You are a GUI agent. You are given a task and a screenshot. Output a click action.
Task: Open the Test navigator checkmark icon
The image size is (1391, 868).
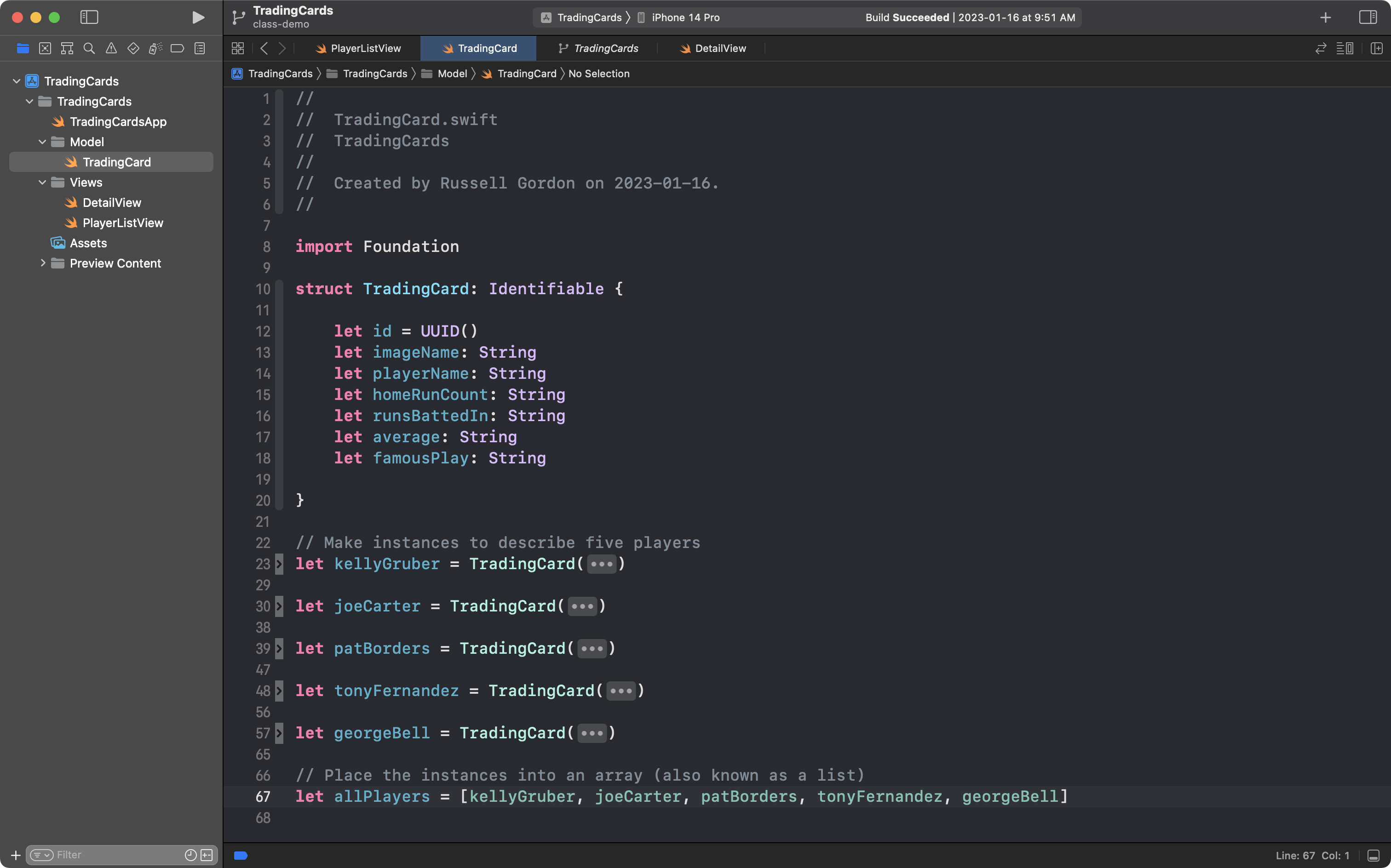click(133, 48)
